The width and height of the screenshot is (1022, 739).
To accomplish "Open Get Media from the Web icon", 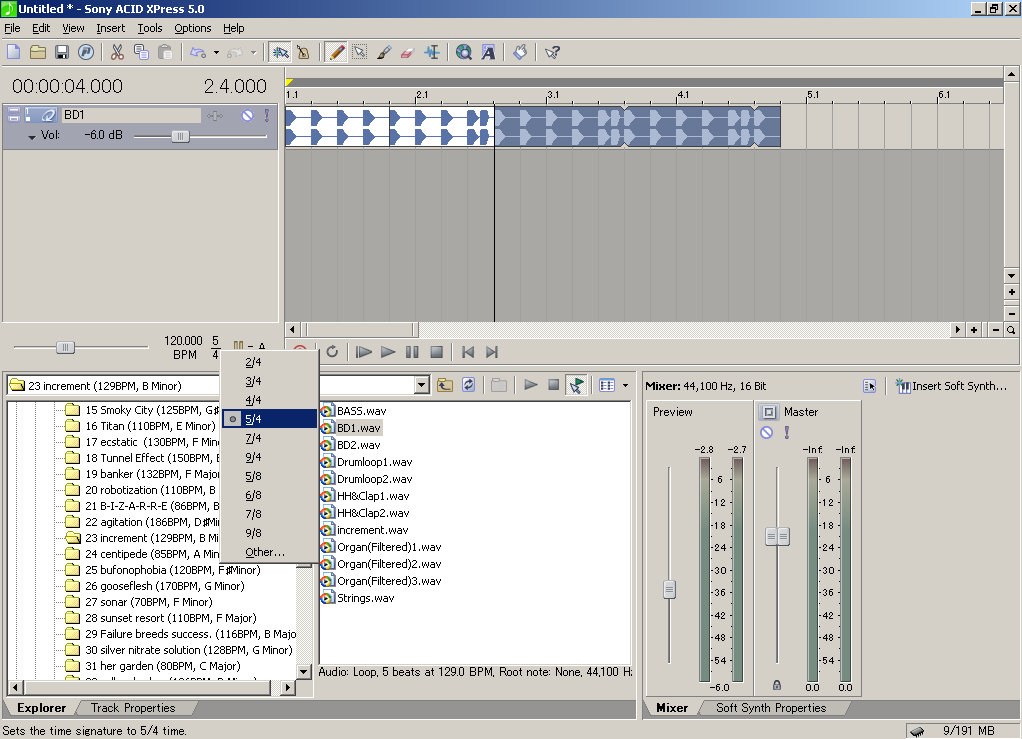I will click(x=464, y=52).
